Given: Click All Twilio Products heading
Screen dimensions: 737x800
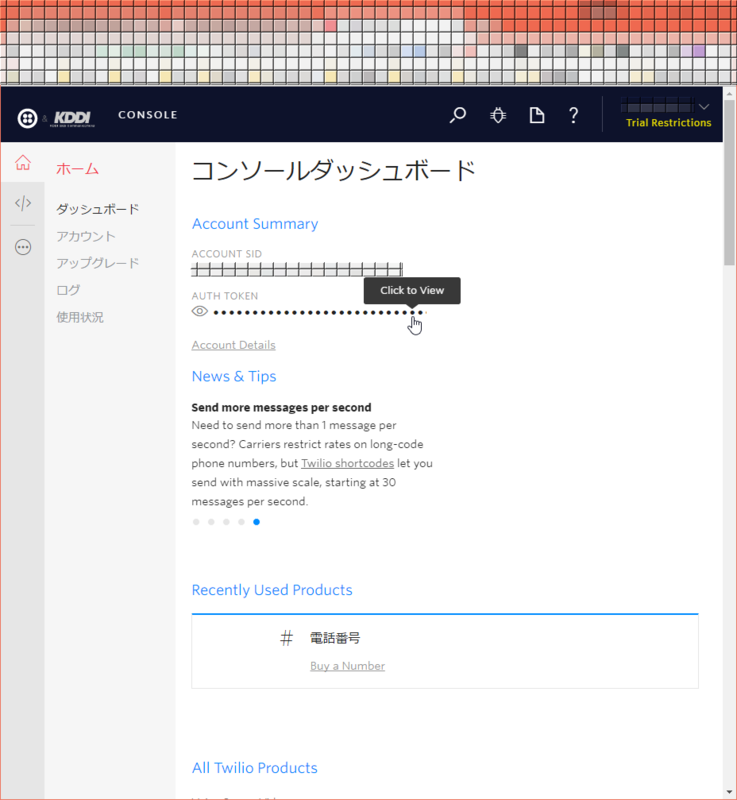Looking at the screenshot, I should [255, 768].
